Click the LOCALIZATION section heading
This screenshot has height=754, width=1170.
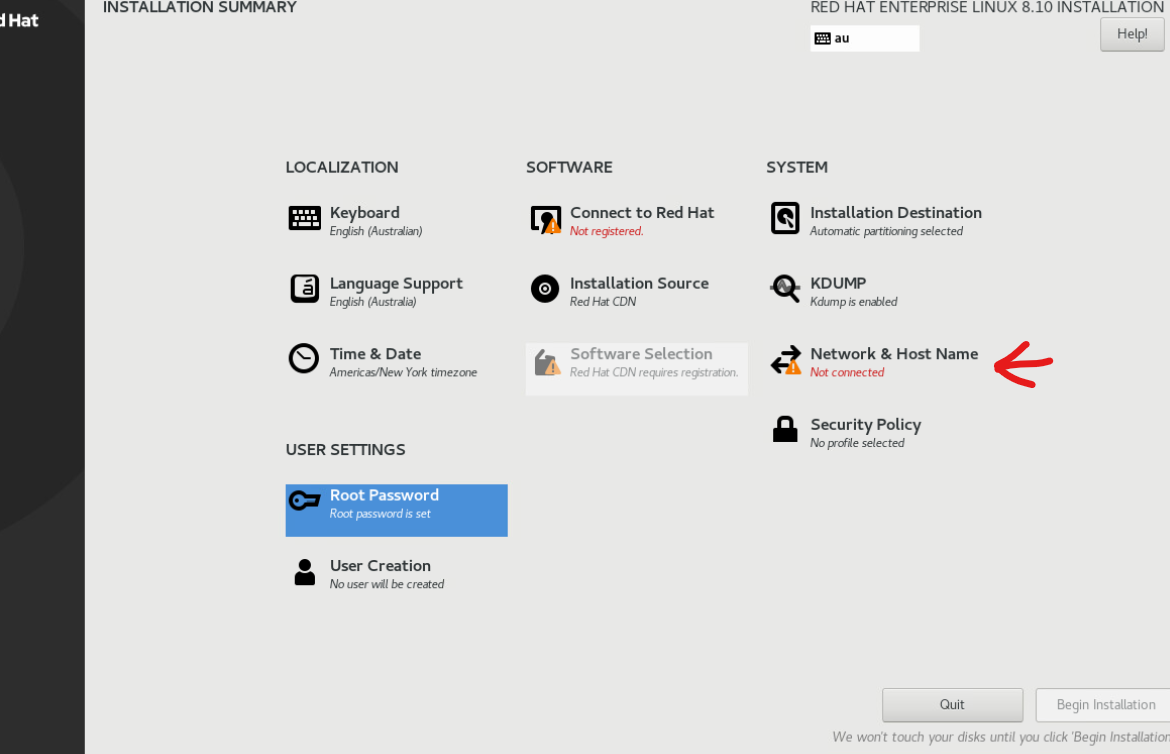tap(342, 167)
